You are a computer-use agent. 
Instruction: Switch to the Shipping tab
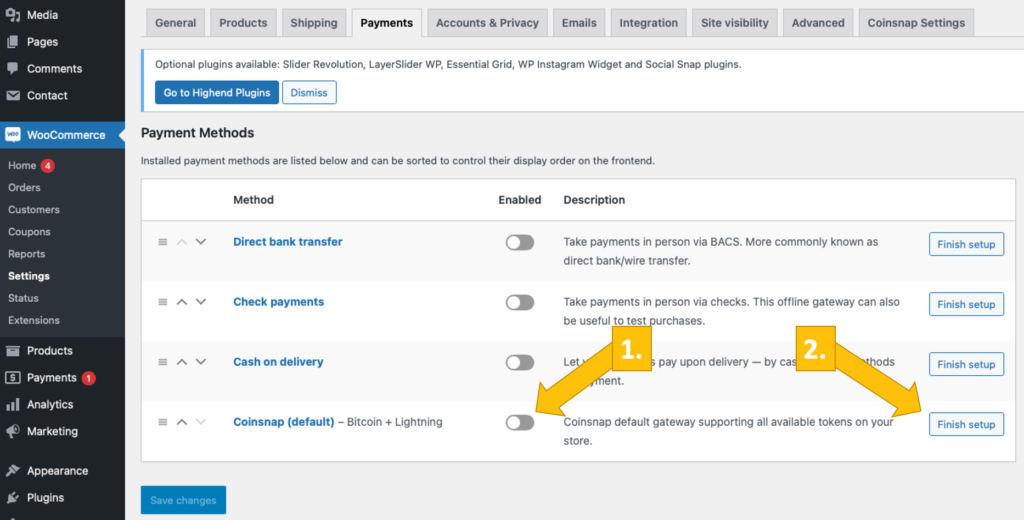click(314, 23)
